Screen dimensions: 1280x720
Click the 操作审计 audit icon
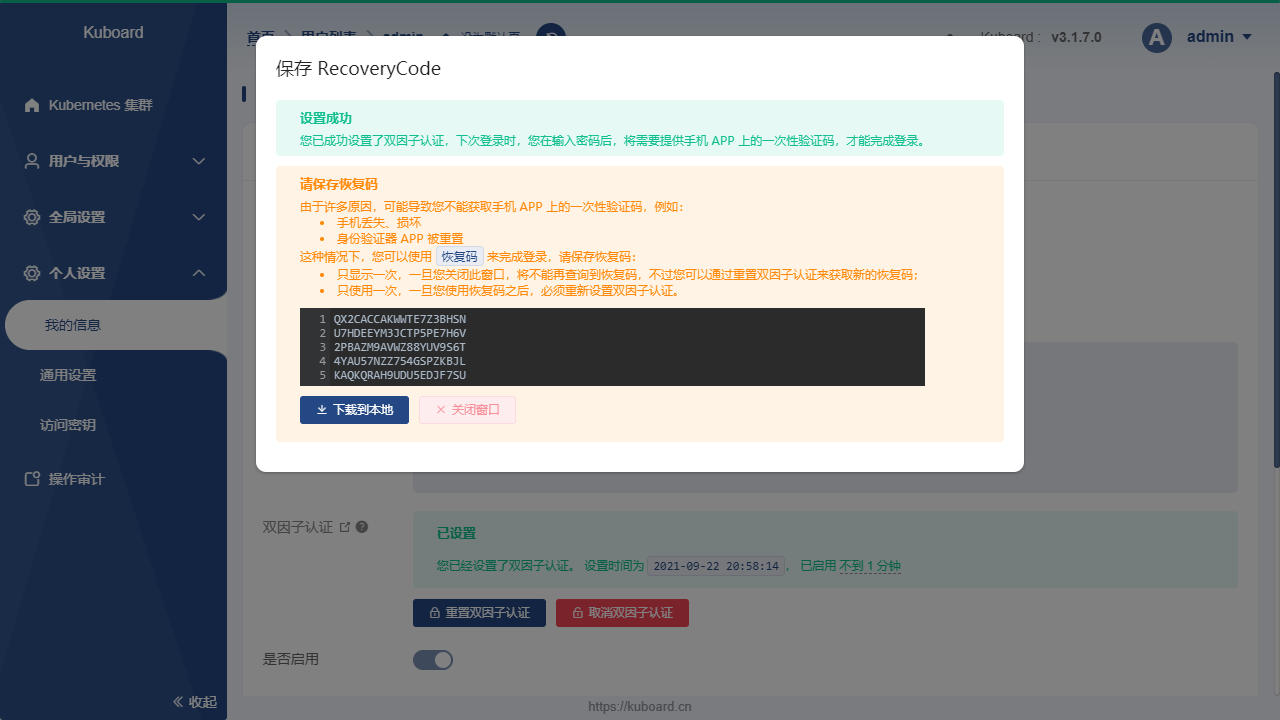[32, 479]
